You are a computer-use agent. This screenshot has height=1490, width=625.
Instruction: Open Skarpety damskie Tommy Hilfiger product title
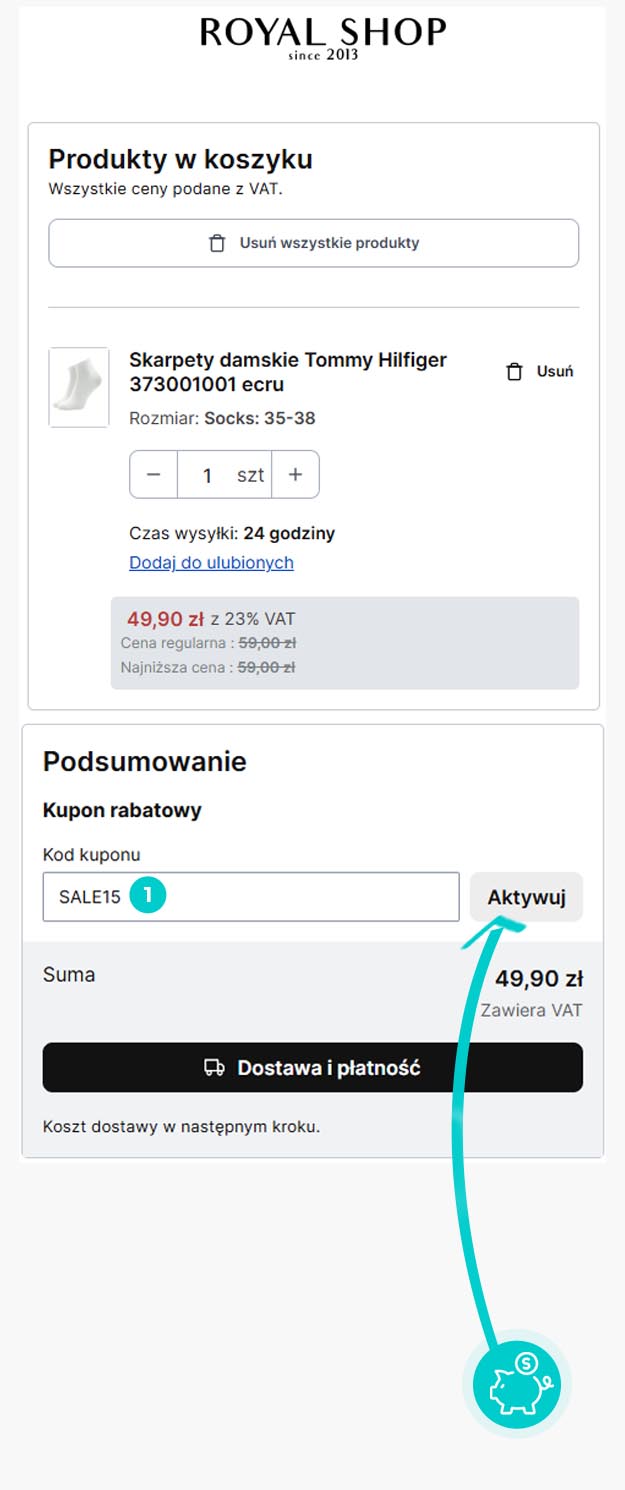click(288, 372)
